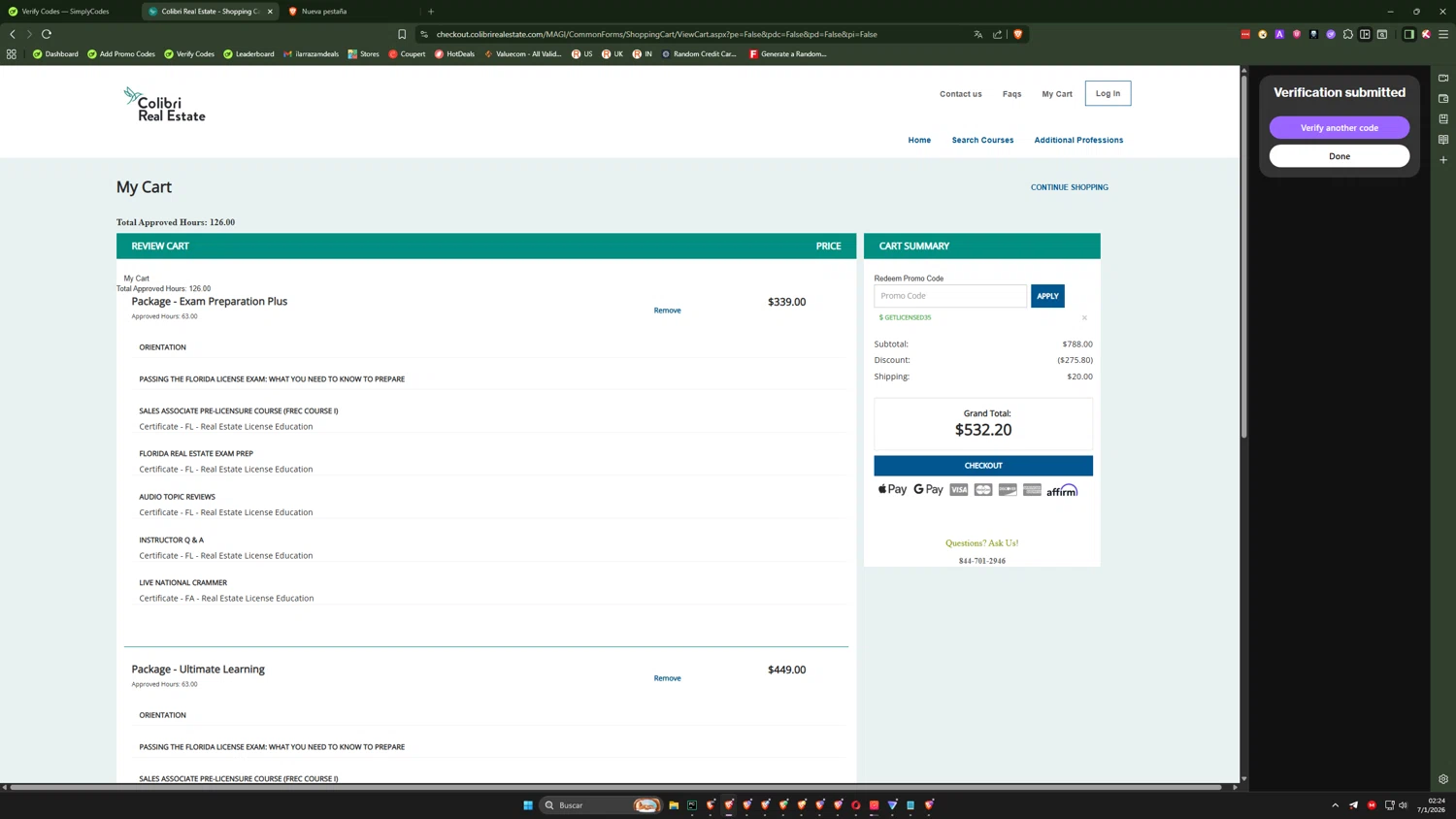Open the browser hamburger main menu
Screen dimensions: 1456x819
coord(1443,34)
